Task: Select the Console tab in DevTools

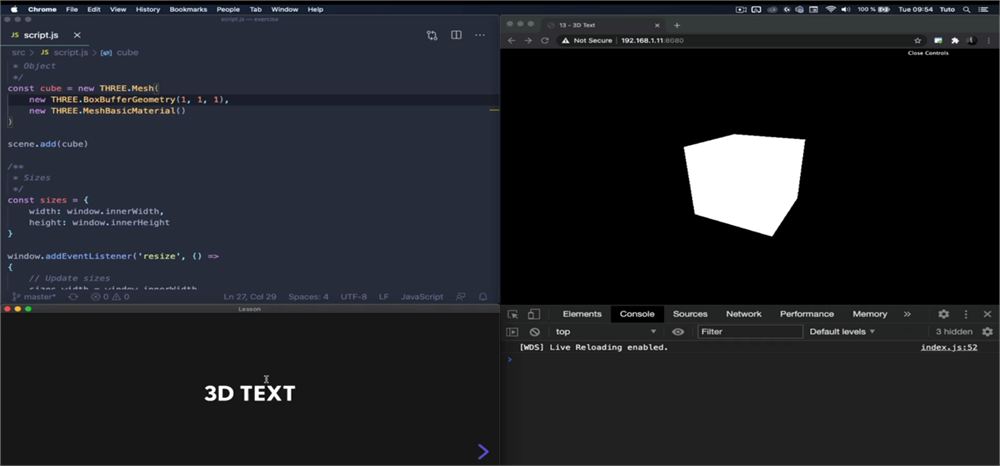Action: tap(637, 314)
